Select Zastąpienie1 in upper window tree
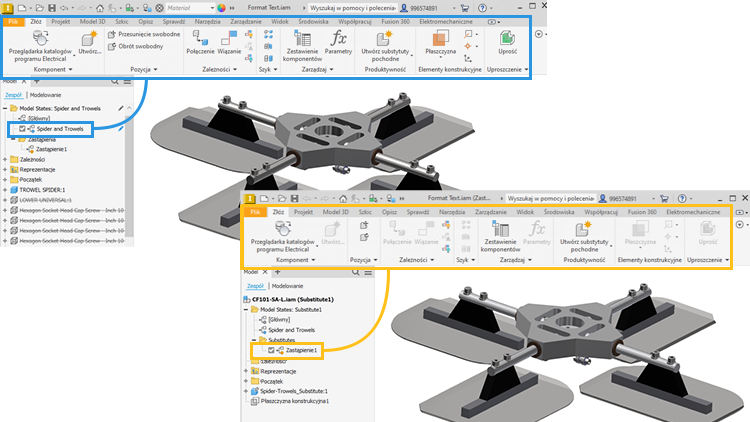Viewport: 750px width, 422px height. [x=51, y=149]
